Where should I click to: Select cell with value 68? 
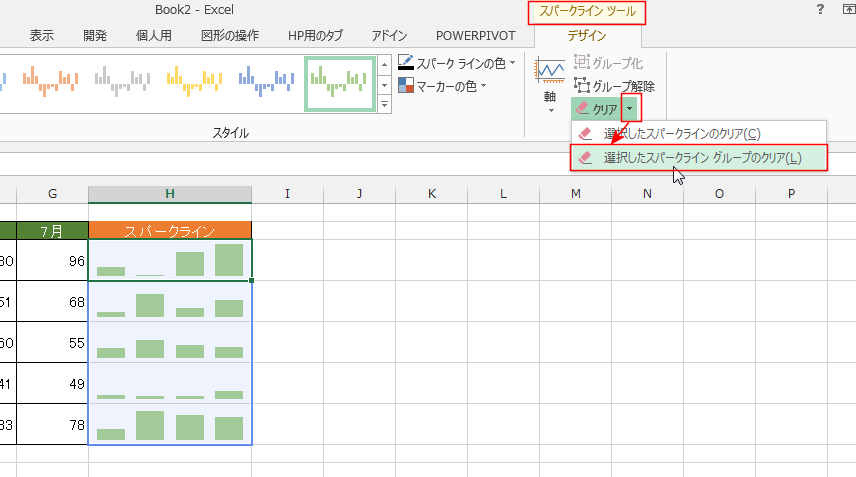[x=52, y=301]
